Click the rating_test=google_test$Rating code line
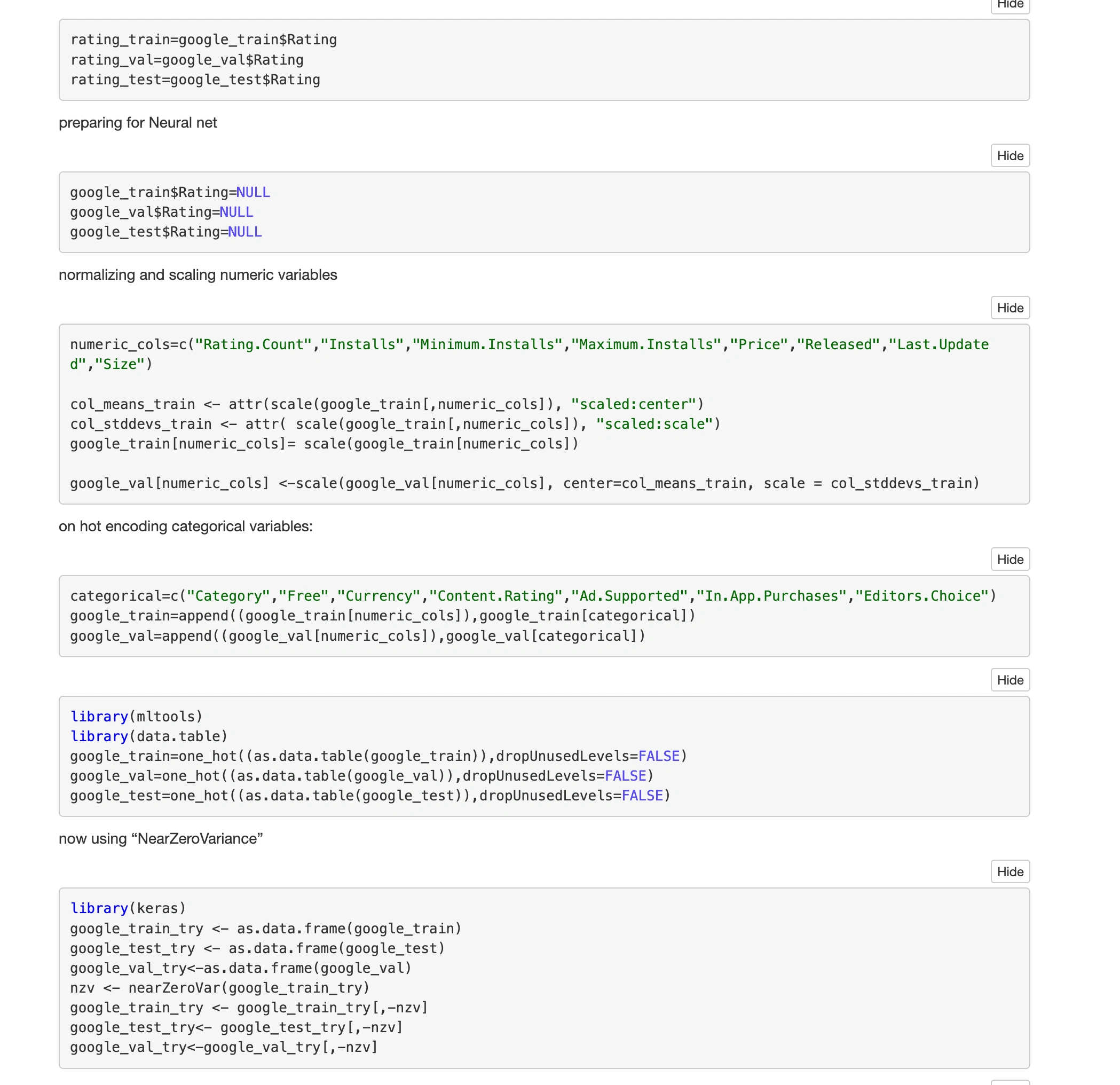Image resolution: width=1120 pixels, height=1085 pixels. [195, 80]
